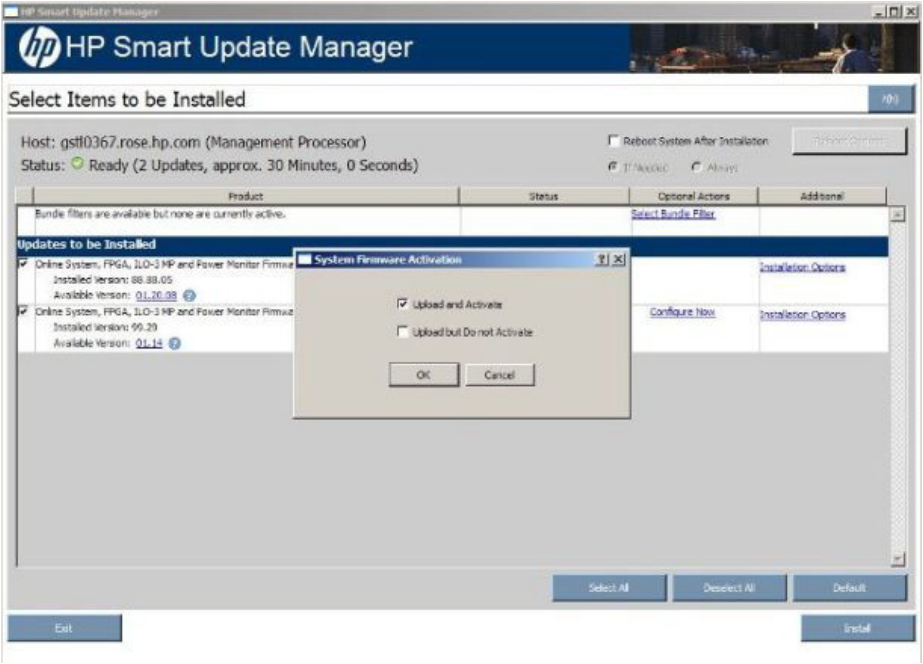Click the bundle filters message text
This screenshot has height=664, width=923.
pyautogui.click(x=160, y=214)
